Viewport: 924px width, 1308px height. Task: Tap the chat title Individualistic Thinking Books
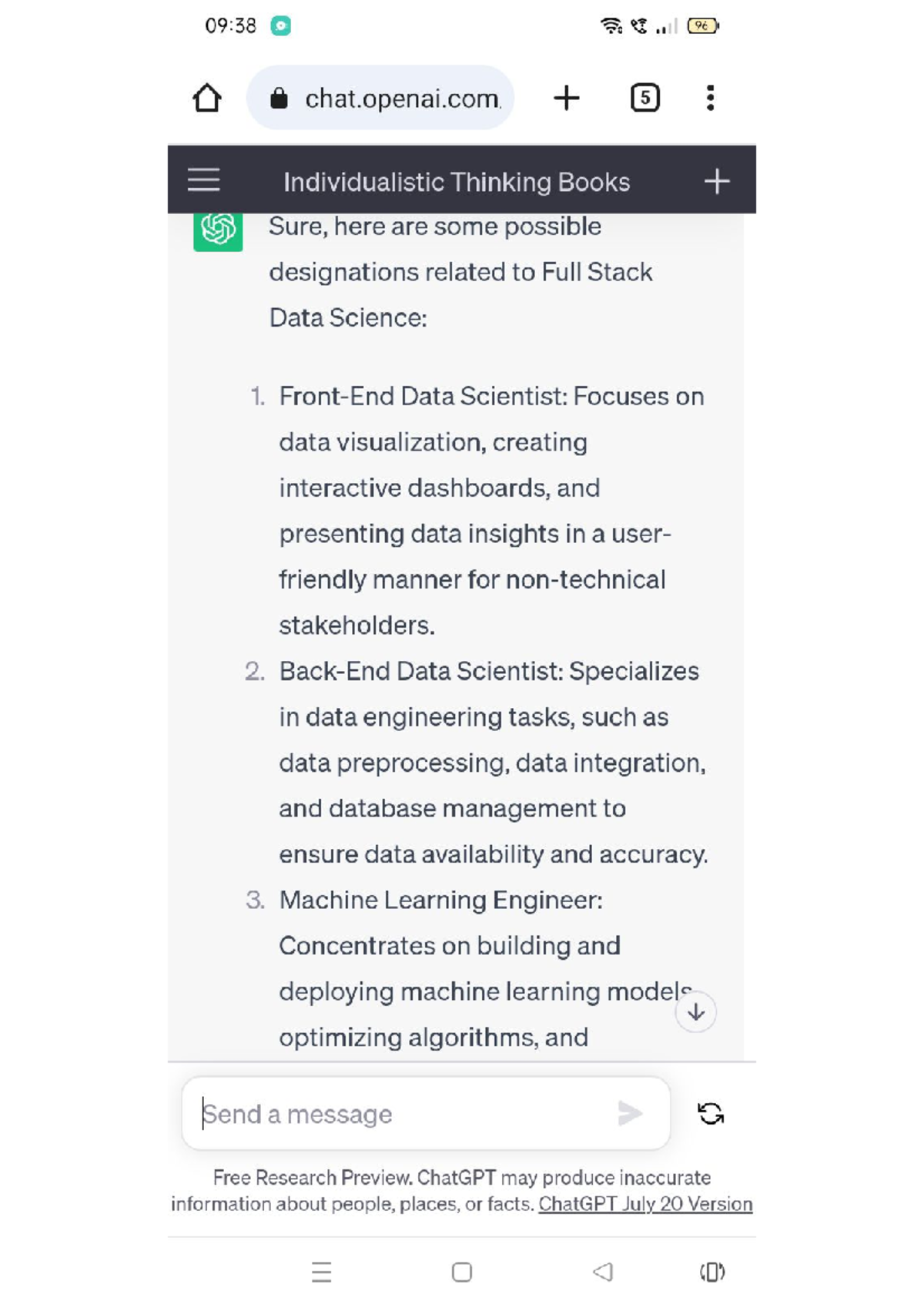(457, 180)
